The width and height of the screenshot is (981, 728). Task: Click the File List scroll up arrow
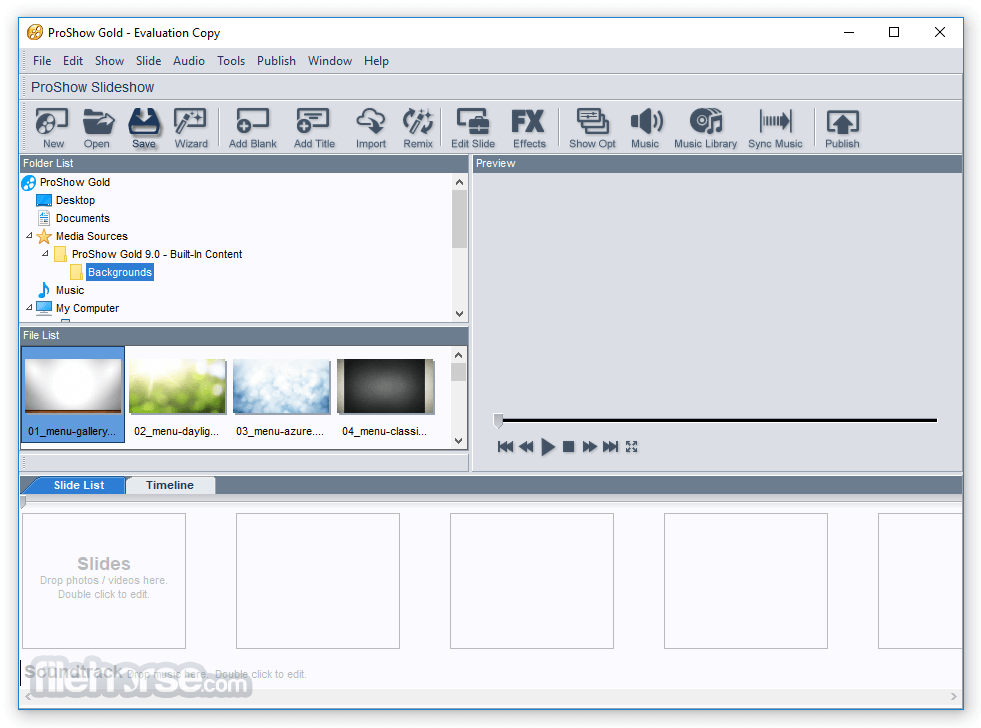459,355
